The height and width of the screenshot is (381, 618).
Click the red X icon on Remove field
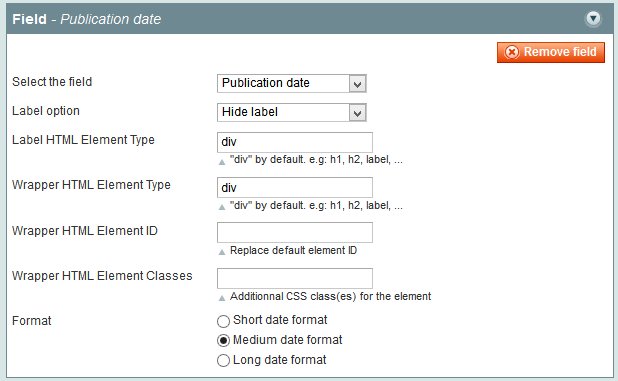coord(512,52)
